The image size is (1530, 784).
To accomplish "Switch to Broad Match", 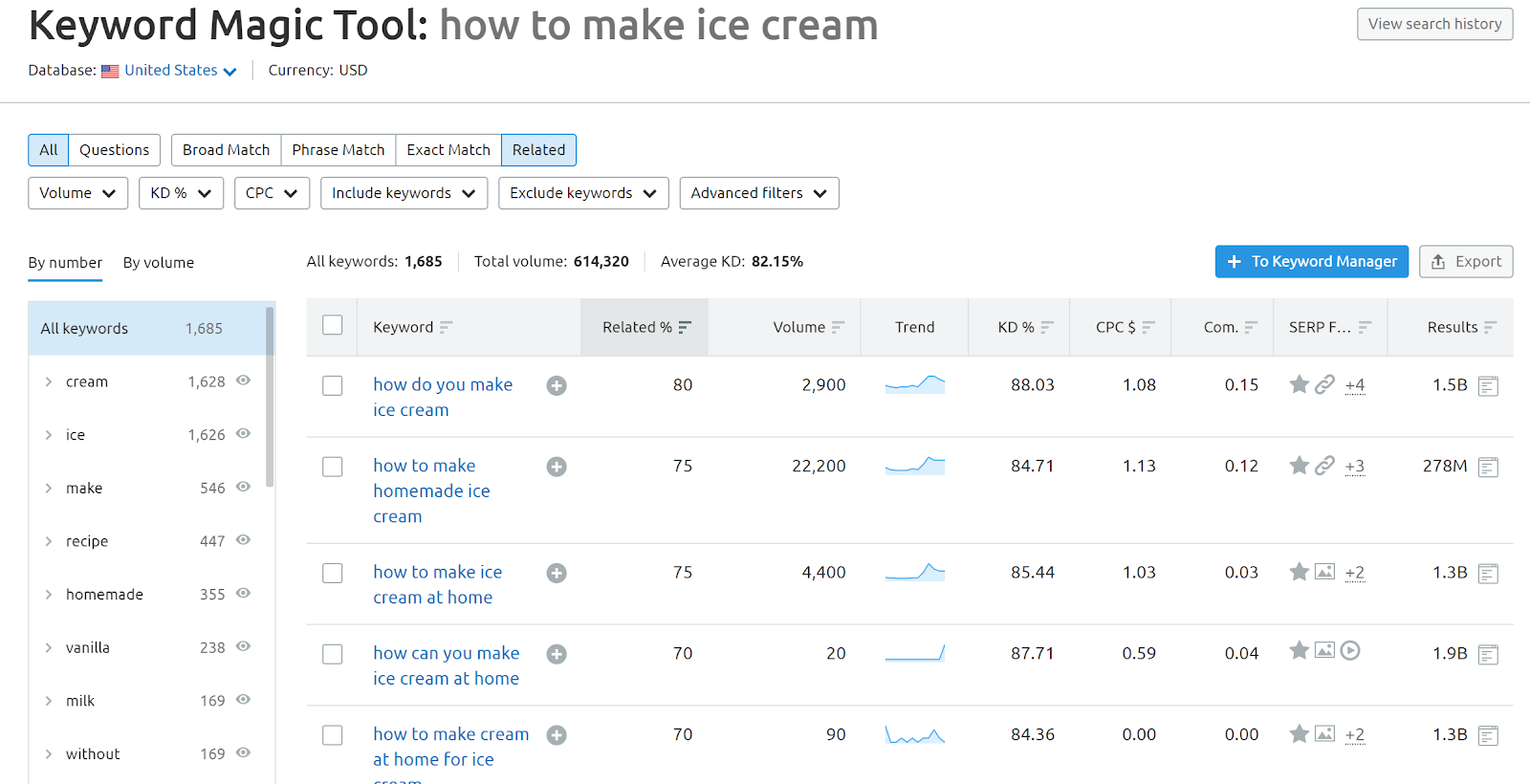I will click(x=227, y=150).
